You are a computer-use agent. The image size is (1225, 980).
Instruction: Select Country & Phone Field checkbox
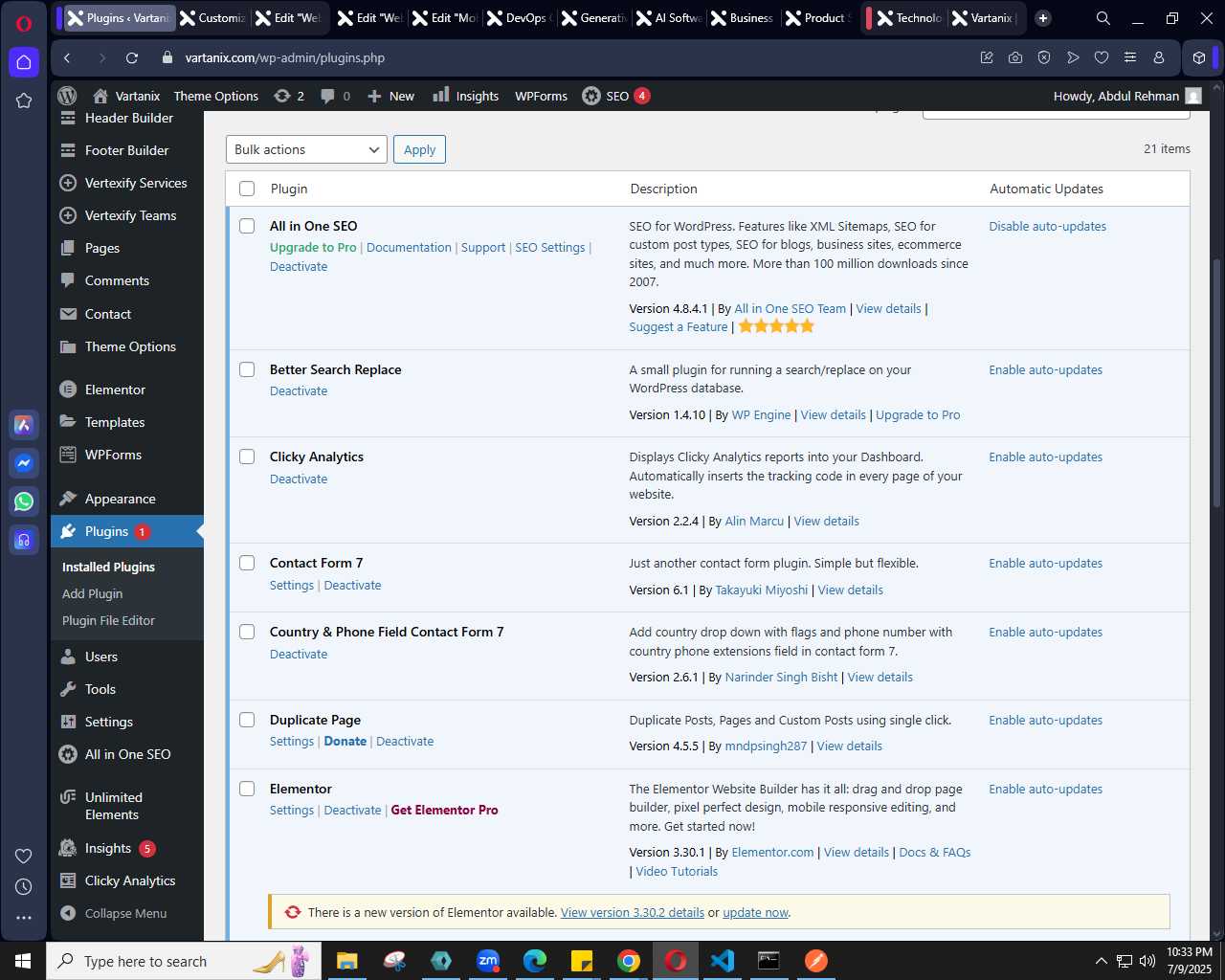click(x=247, y=632)
